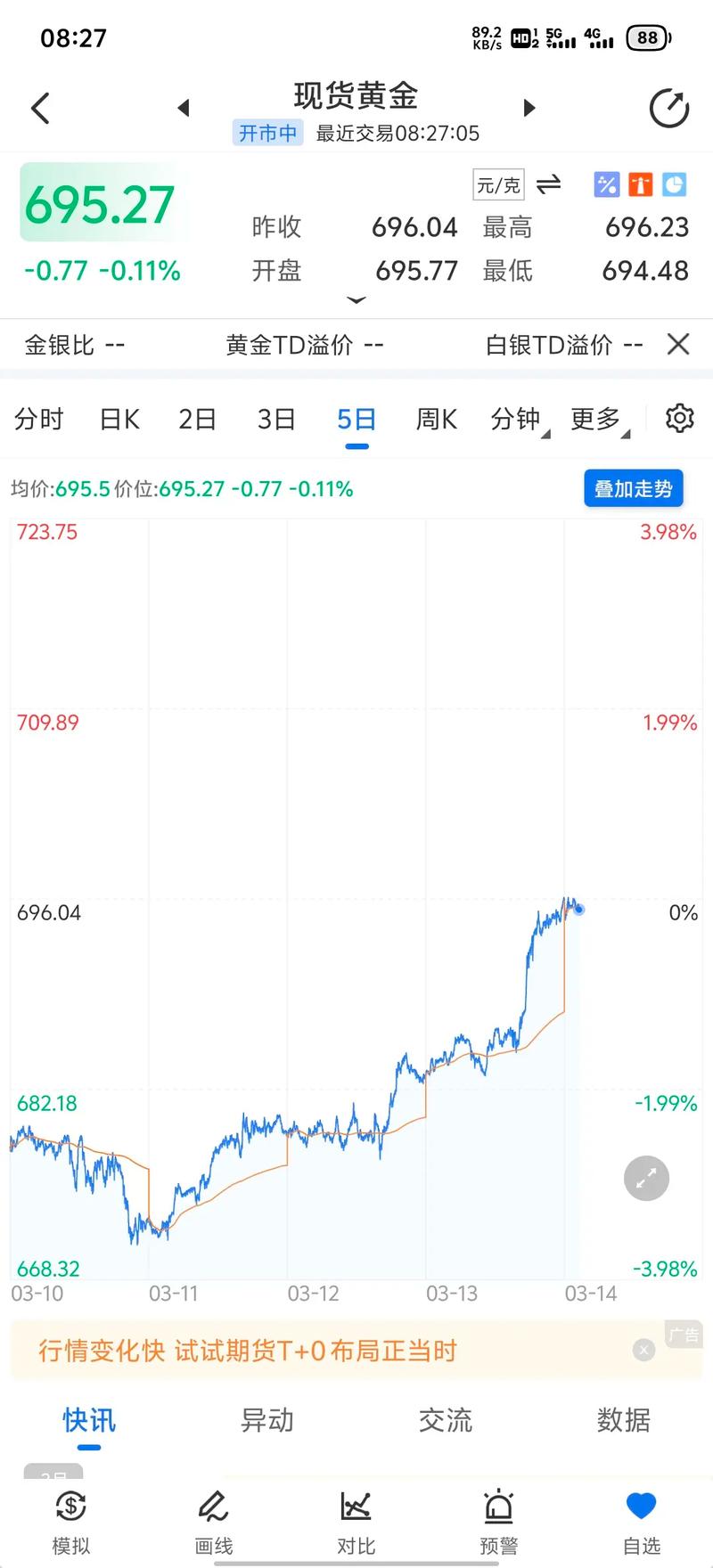The image size is (713, 1568).
Task: Open the blue pie chart icon
Action: tap(674, 184)
